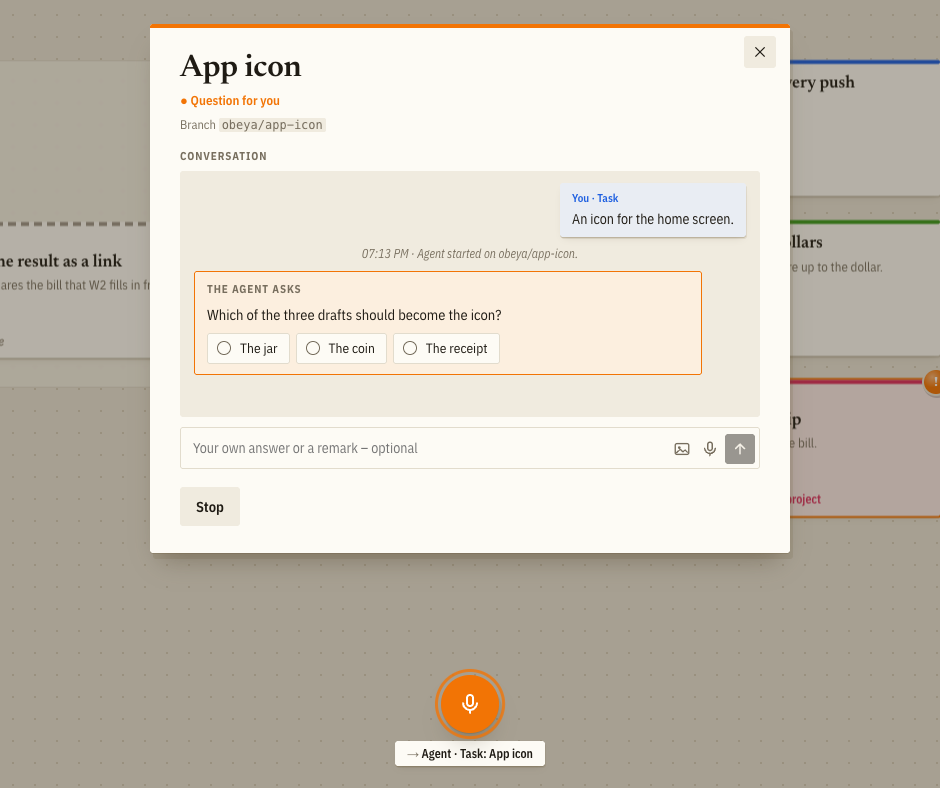Click the "CONVERSATION" section label
The width and height of the screenshot is (940, 788).
pyautogui.click(x=224, y=156)
